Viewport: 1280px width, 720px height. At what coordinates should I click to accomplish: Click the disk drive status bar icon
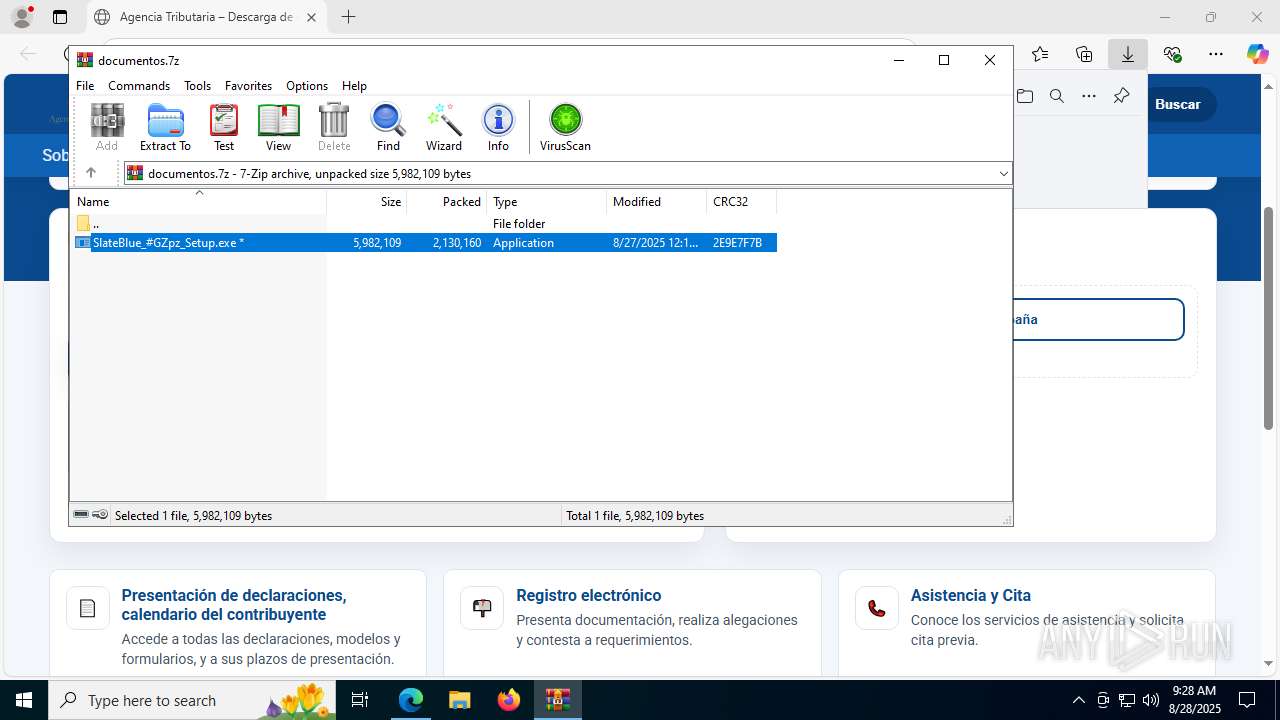click(x=81, y=515)
